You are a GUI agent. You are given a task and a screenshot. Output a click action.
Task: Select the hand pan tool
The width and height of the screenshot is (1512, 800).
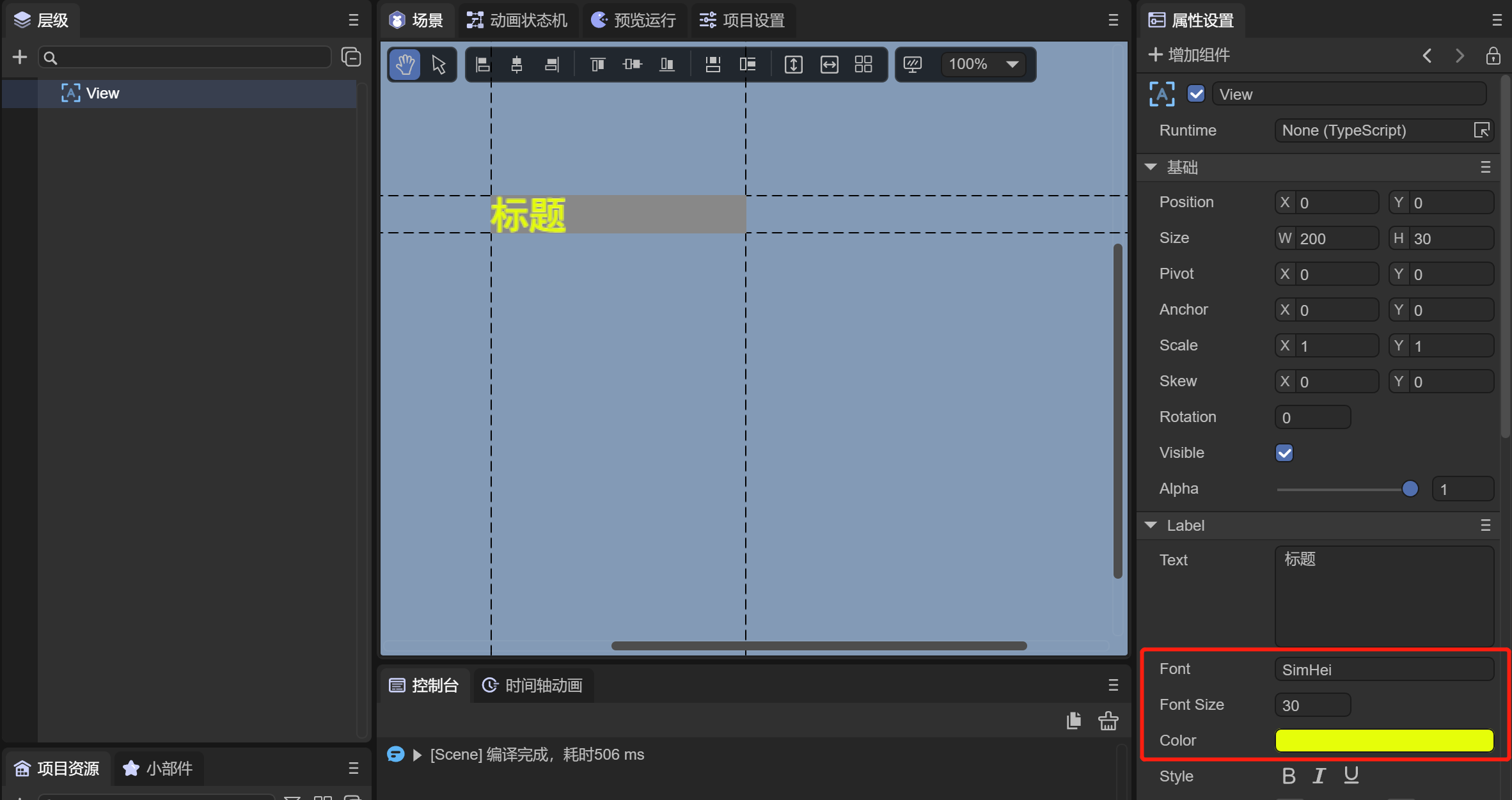click(405, 65)
